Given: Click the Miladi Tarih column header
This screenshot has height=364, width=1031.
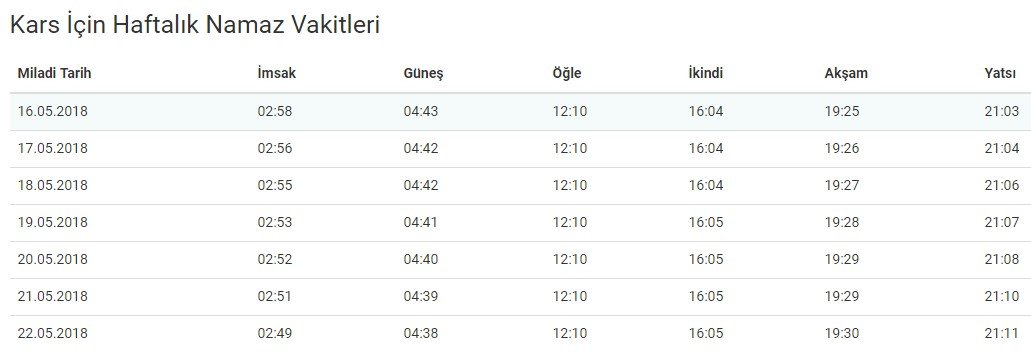Looking at the screenshot, I should [x=54, y=73].
